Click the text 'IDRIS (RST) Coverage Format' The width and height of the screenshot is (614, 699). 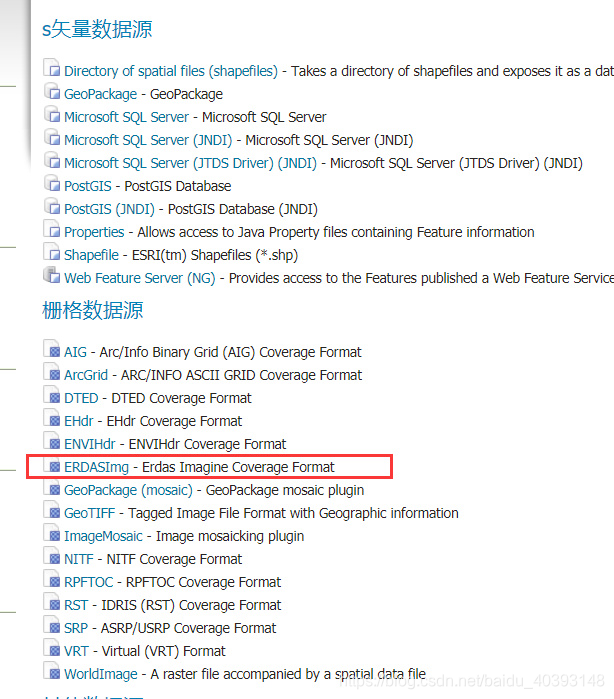tap(191, 606)
